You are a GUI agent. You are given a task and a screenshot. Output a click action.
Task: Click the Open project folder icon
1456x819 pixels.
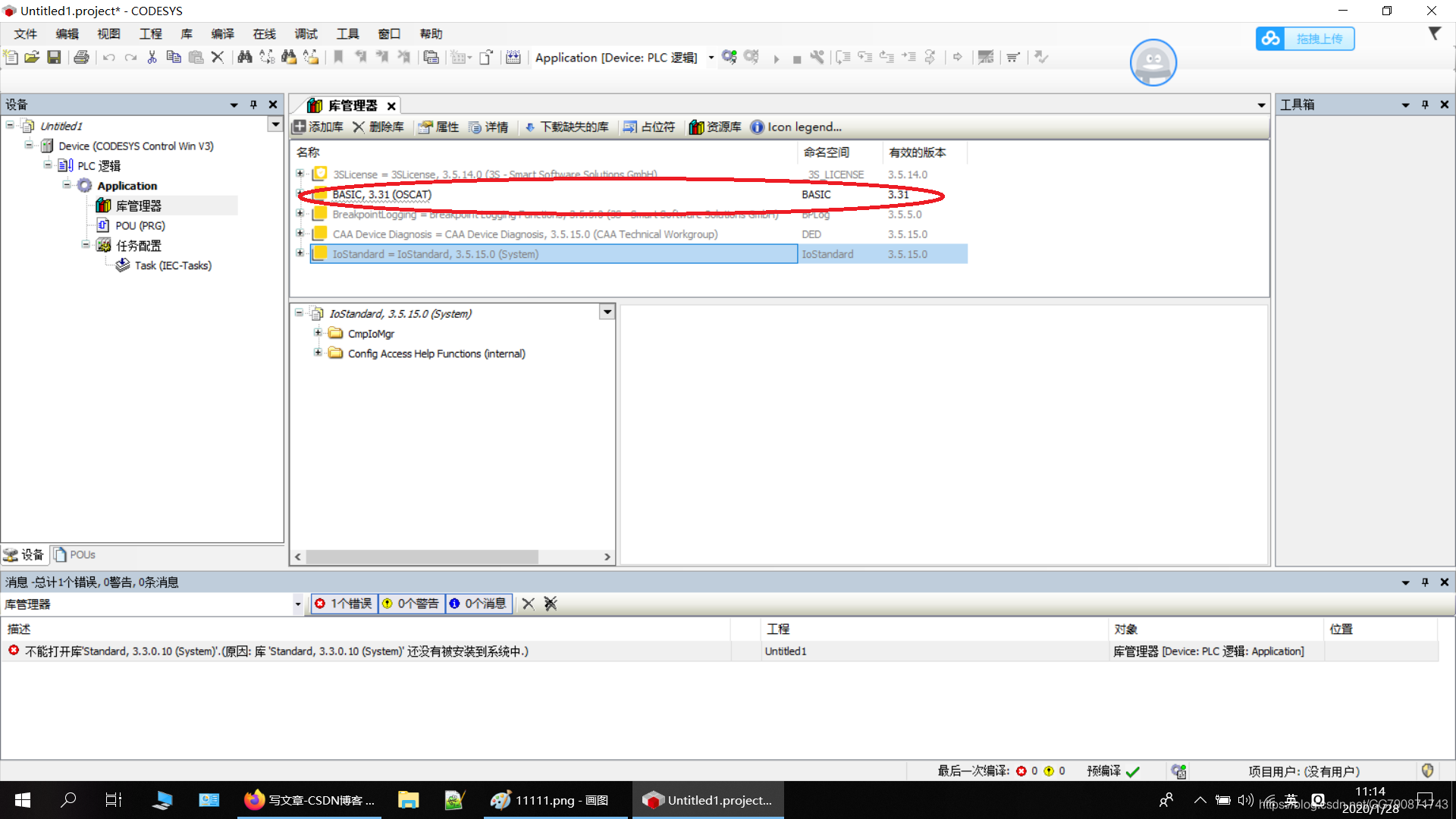[x=32, y=57]
